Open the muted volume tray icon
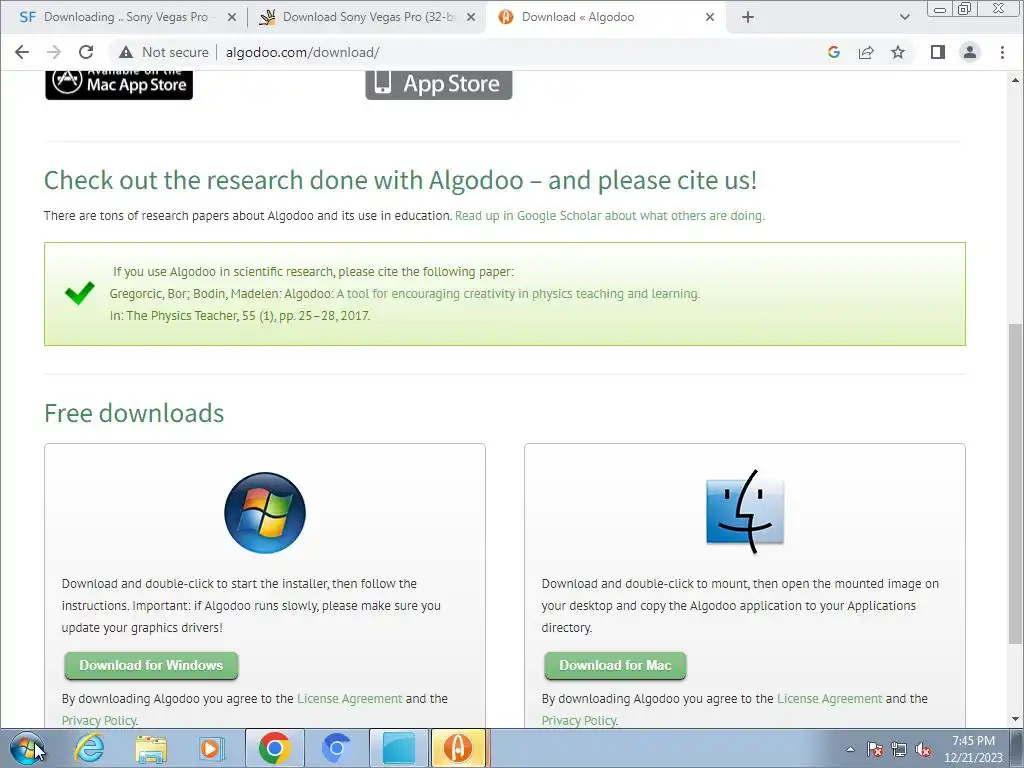The height and width of the screenshot is (768, 1024). click(x=923, y=750)
